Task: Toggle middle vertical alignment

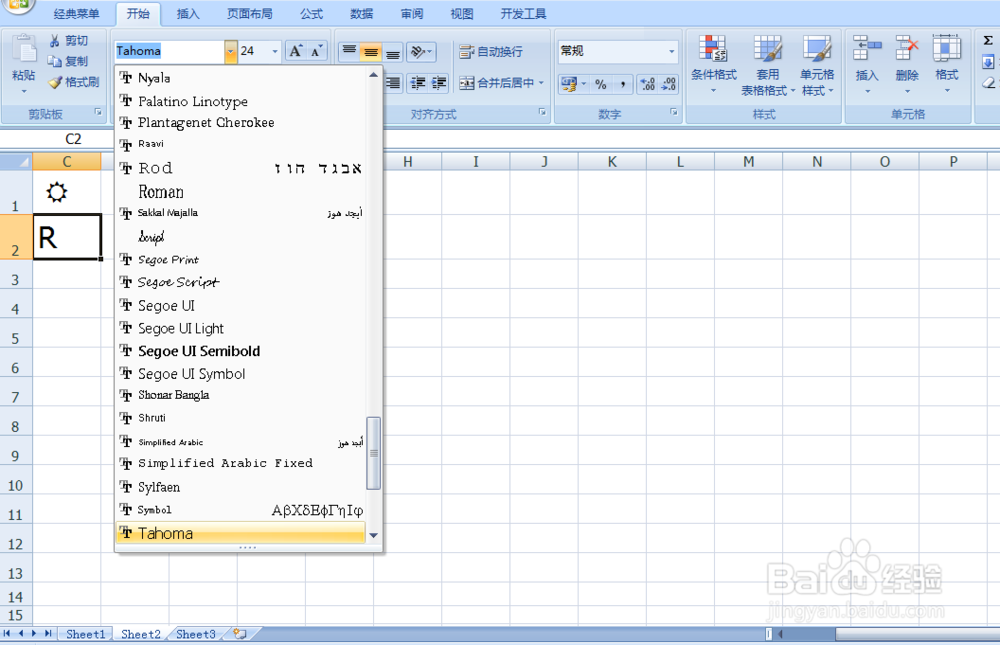Action: pos(371,51)
